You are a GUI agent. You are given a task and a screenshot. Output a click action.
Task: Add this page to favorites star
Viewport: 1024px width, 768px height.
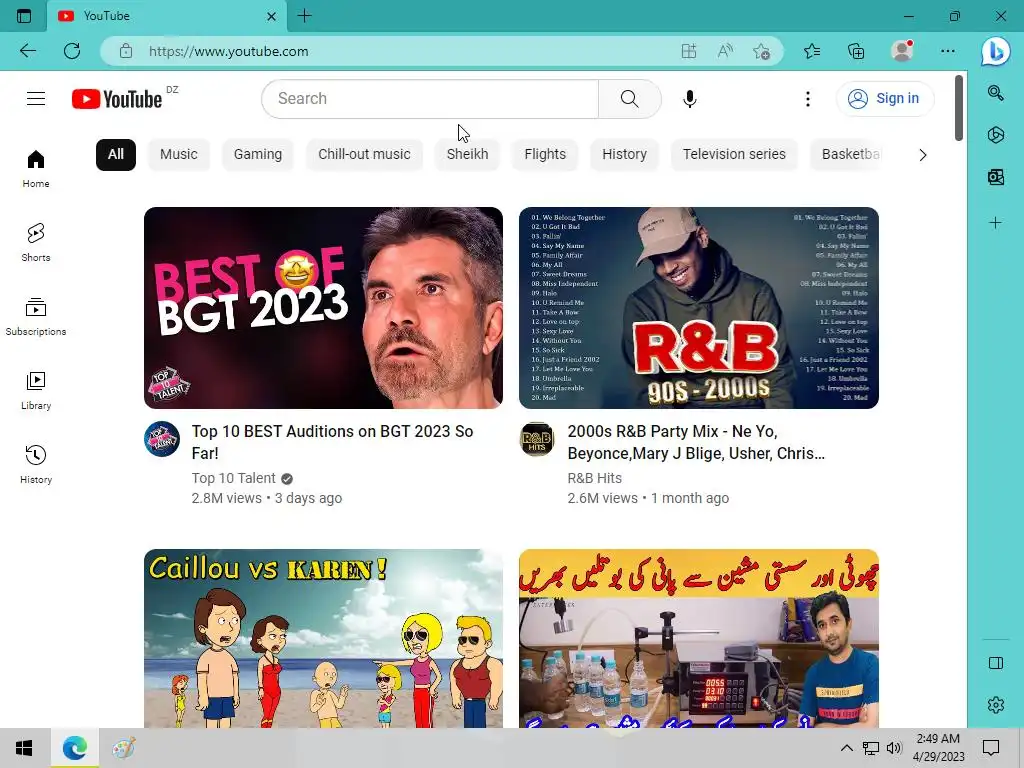point(761,51)
